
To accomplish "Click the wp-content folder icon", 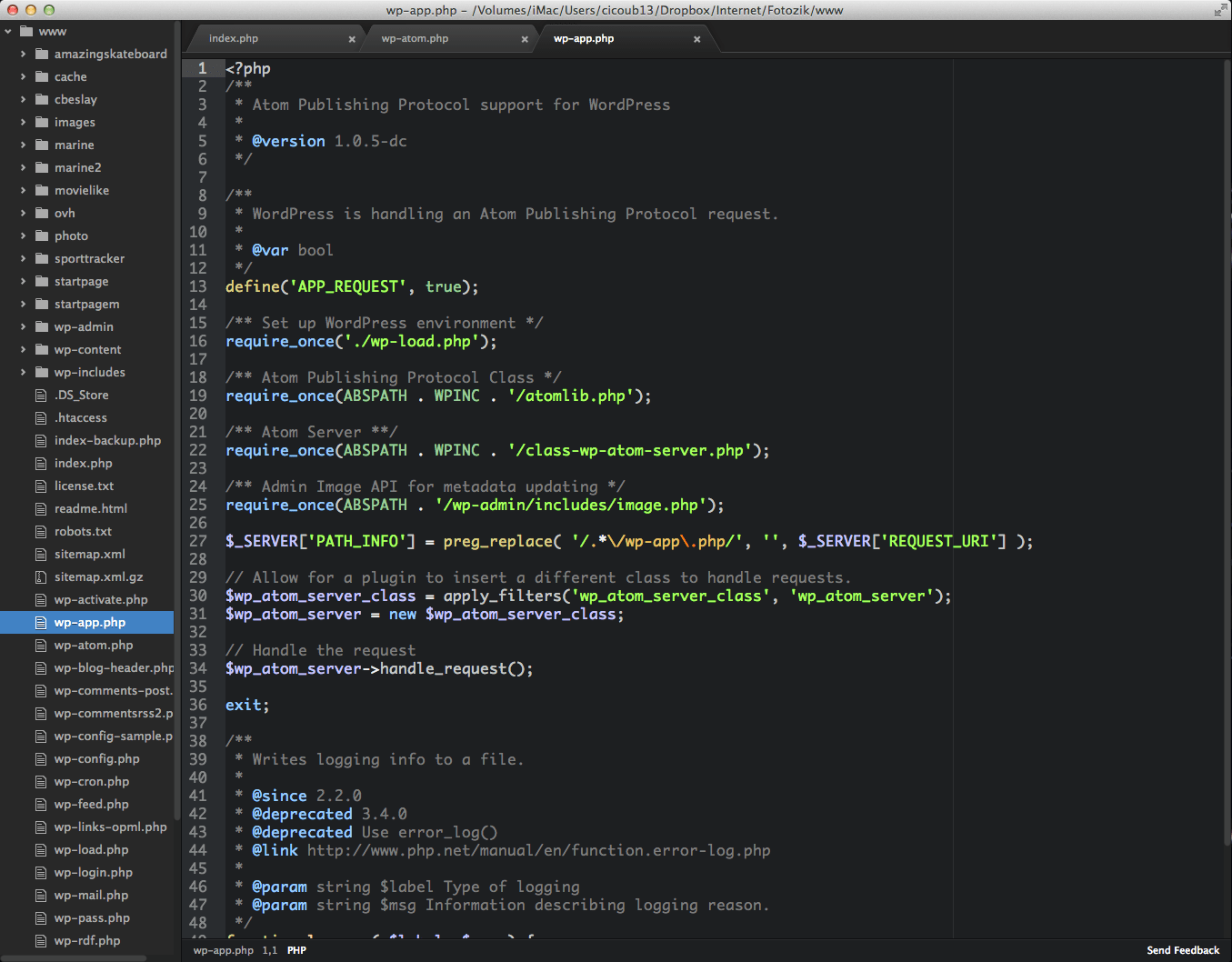I will click(42, 349).
